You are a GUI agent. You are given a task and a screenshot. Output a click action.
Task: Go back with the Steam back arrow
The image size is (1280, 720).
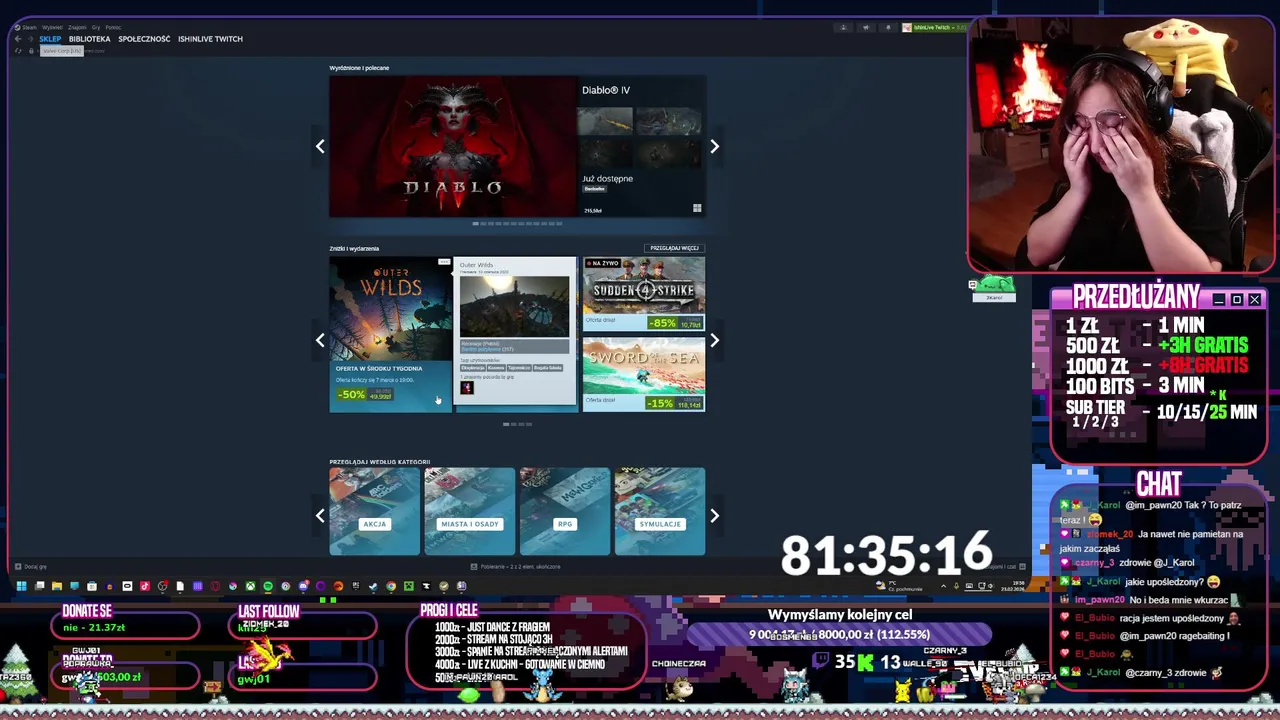click(x=18, y=39)
